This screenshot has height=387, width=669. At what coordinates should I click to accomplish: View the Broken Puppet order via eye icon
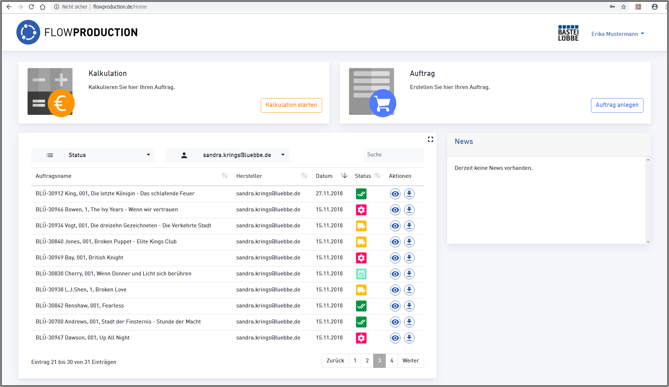click(x=395, y=242)
